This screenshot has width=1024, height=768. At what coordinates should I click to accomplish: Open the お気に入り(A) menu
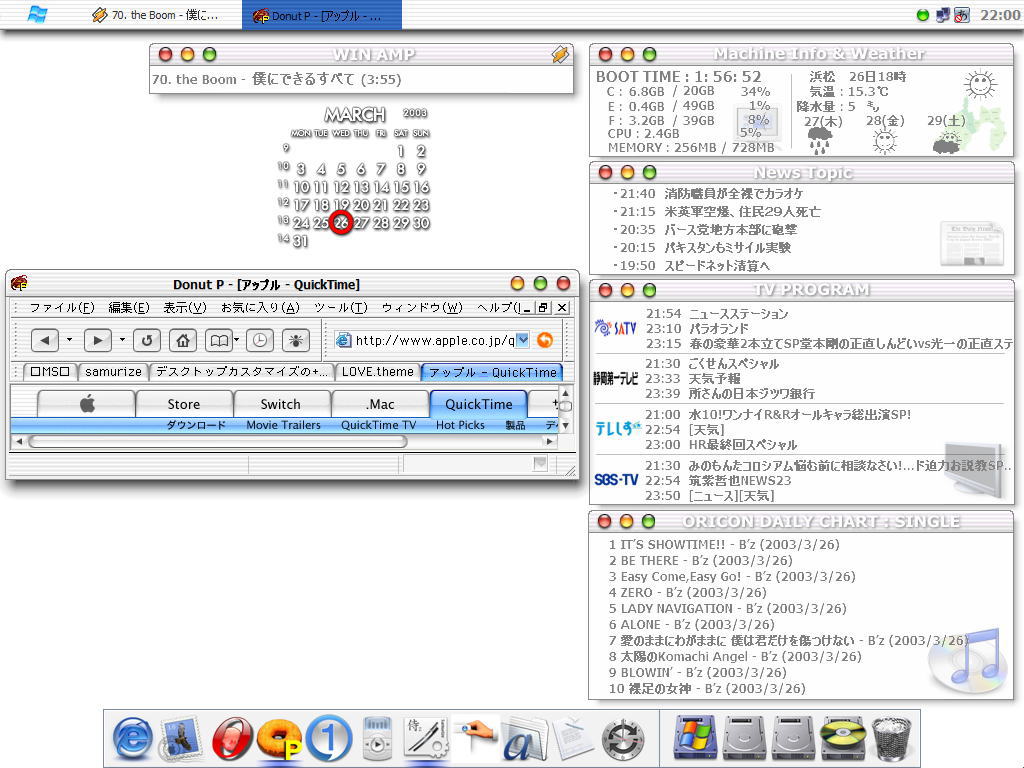pyautogui.click(x=260, y=308)
